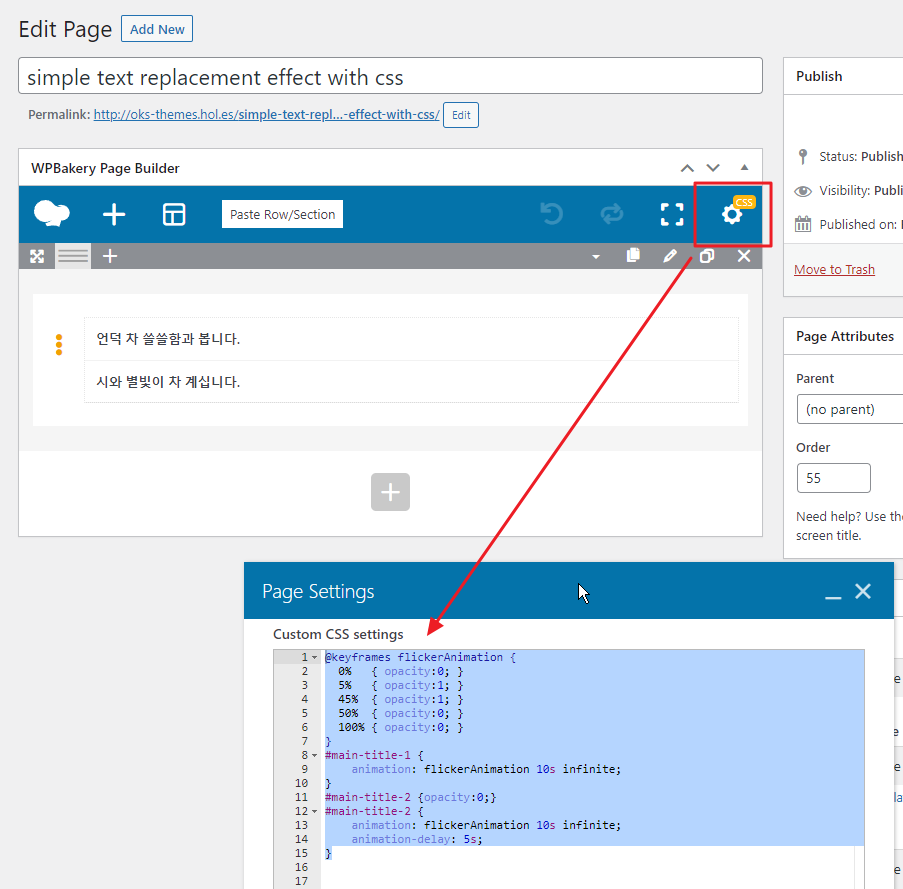The height and width of the screenshot is (889, 903).
Task: Click the animation-delay: 5s code line
Action: click(417, 839)
